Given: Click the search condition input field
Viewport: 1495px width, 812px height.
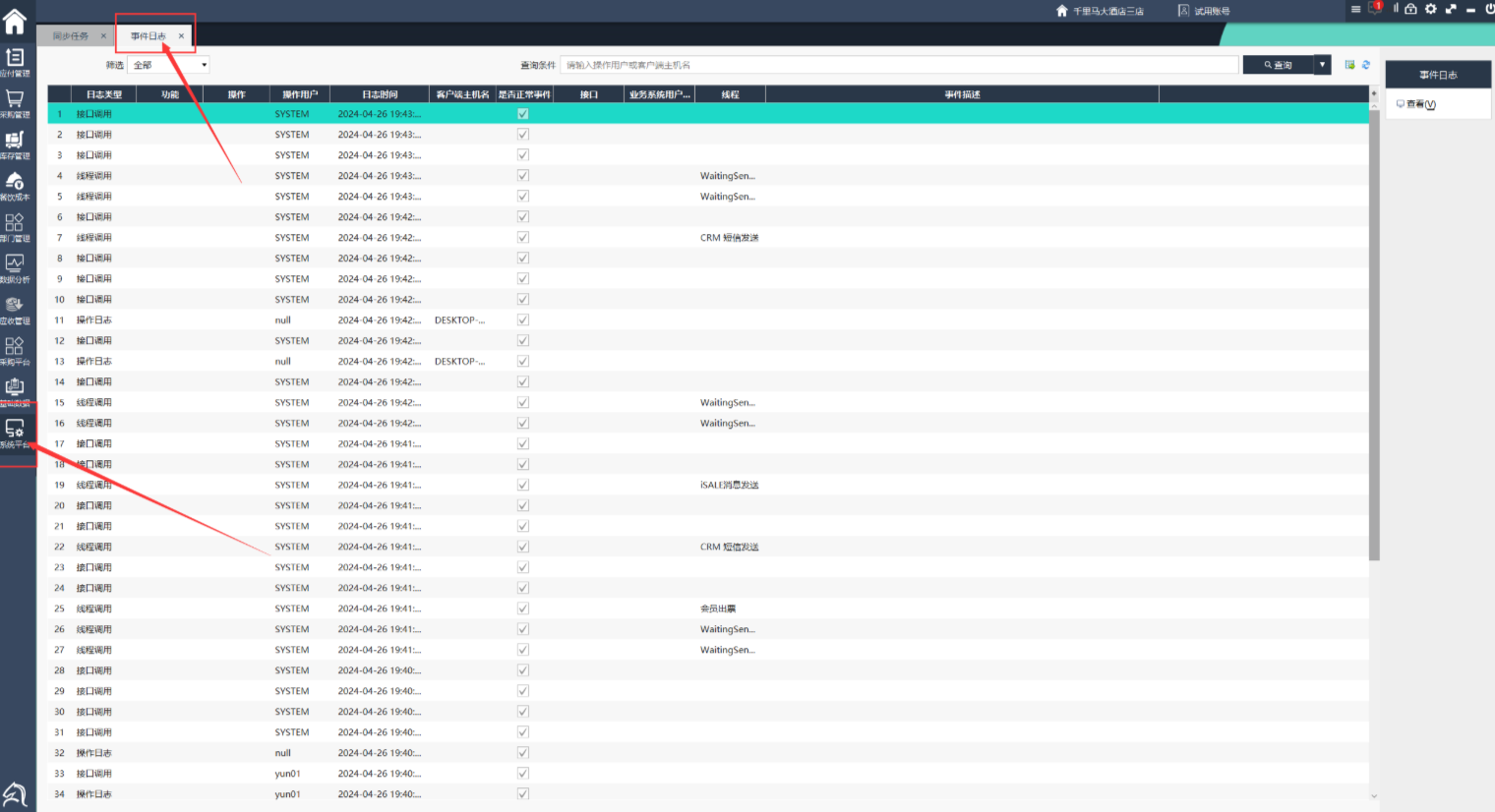Looking at the screenshot, I should coord(898,65).
